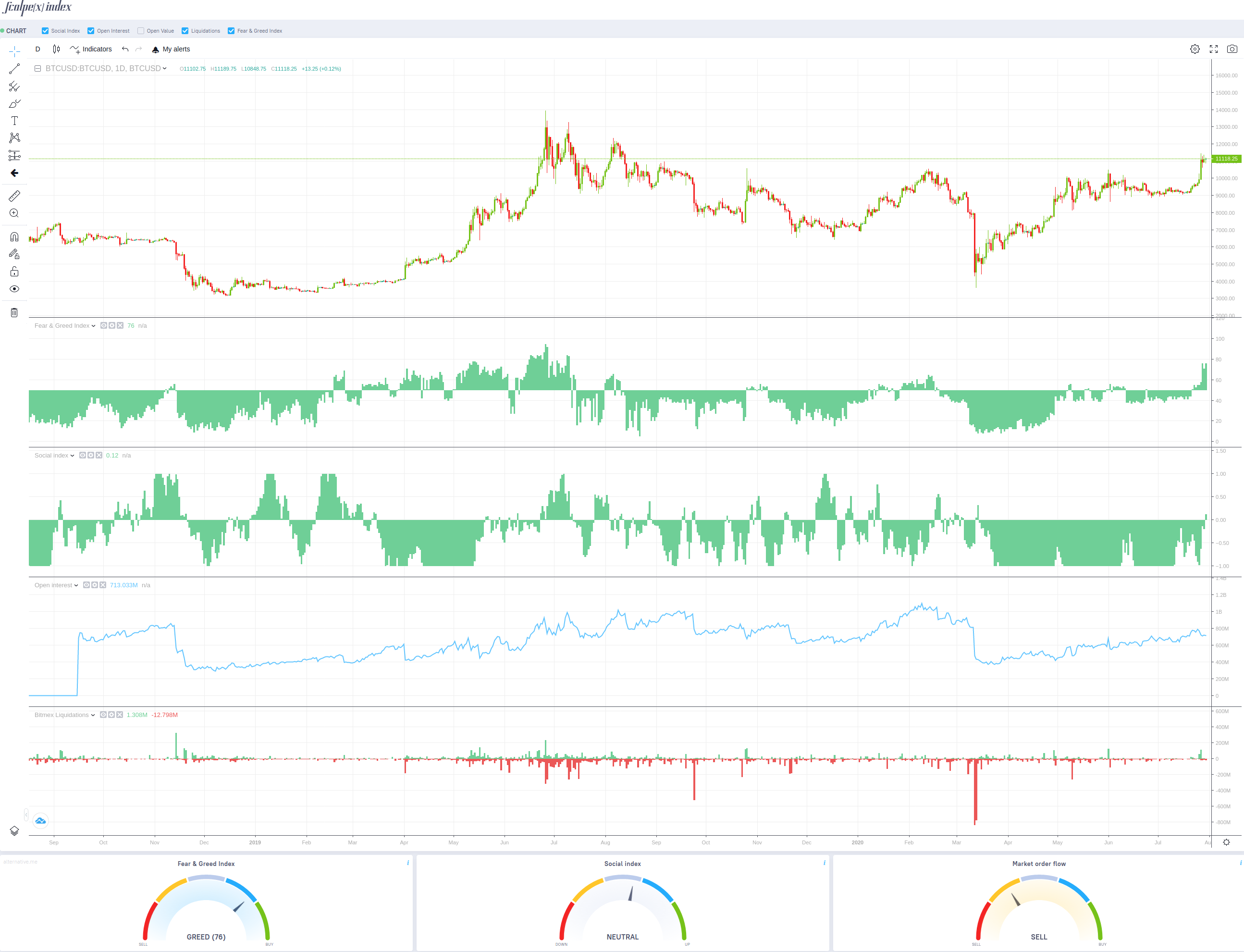Image resolution: width=1244 pixels, height=952 pixels.
Task: Click the trash remove drawings icon
Action: pyautogui.click(x=14, y=313)
